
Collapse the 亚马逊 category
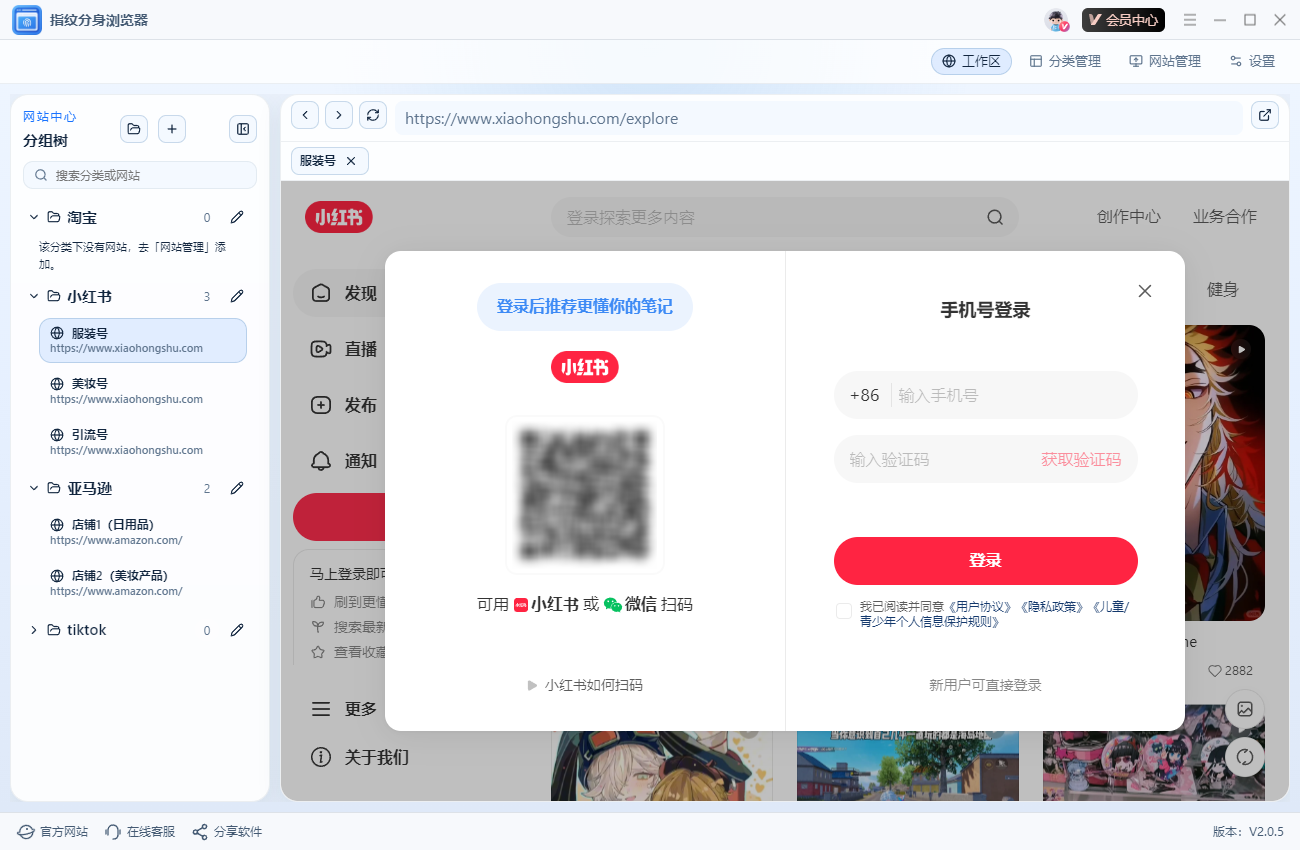[34, 488]
